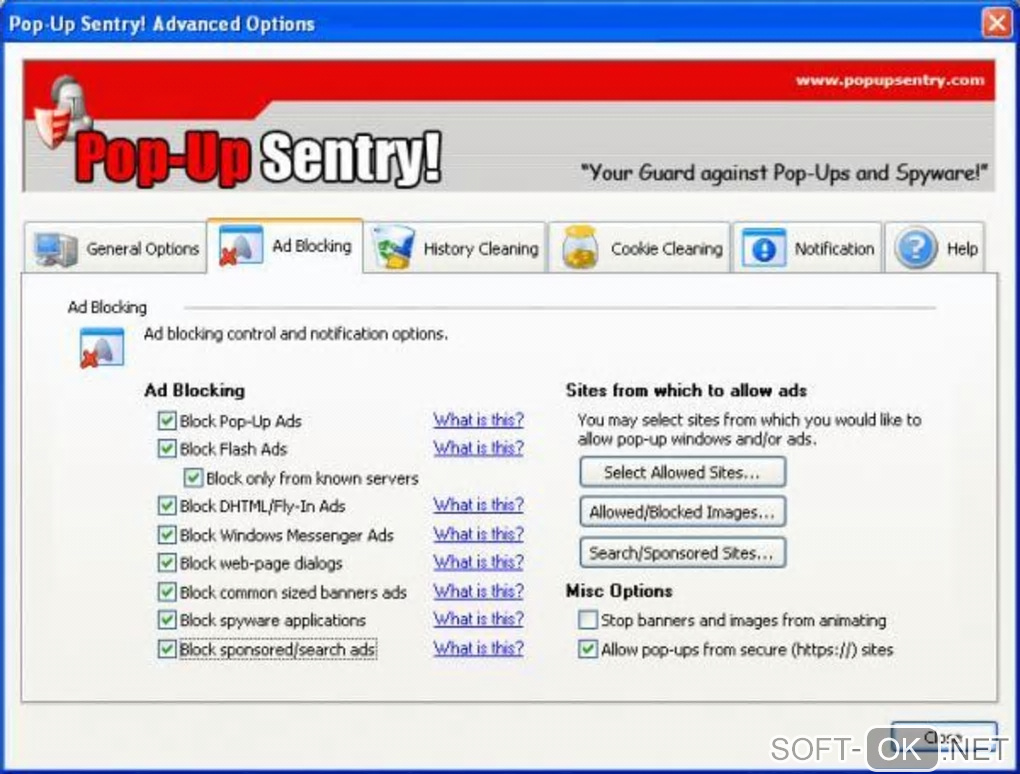
Task: Uncheck Block Pop-Up Ads
Action: pyautogui.click(x=167, y=421)
